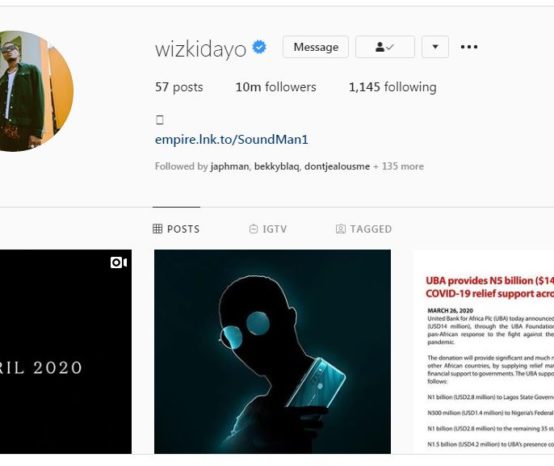Click the tagged person icon

click(x=341, y=229)
